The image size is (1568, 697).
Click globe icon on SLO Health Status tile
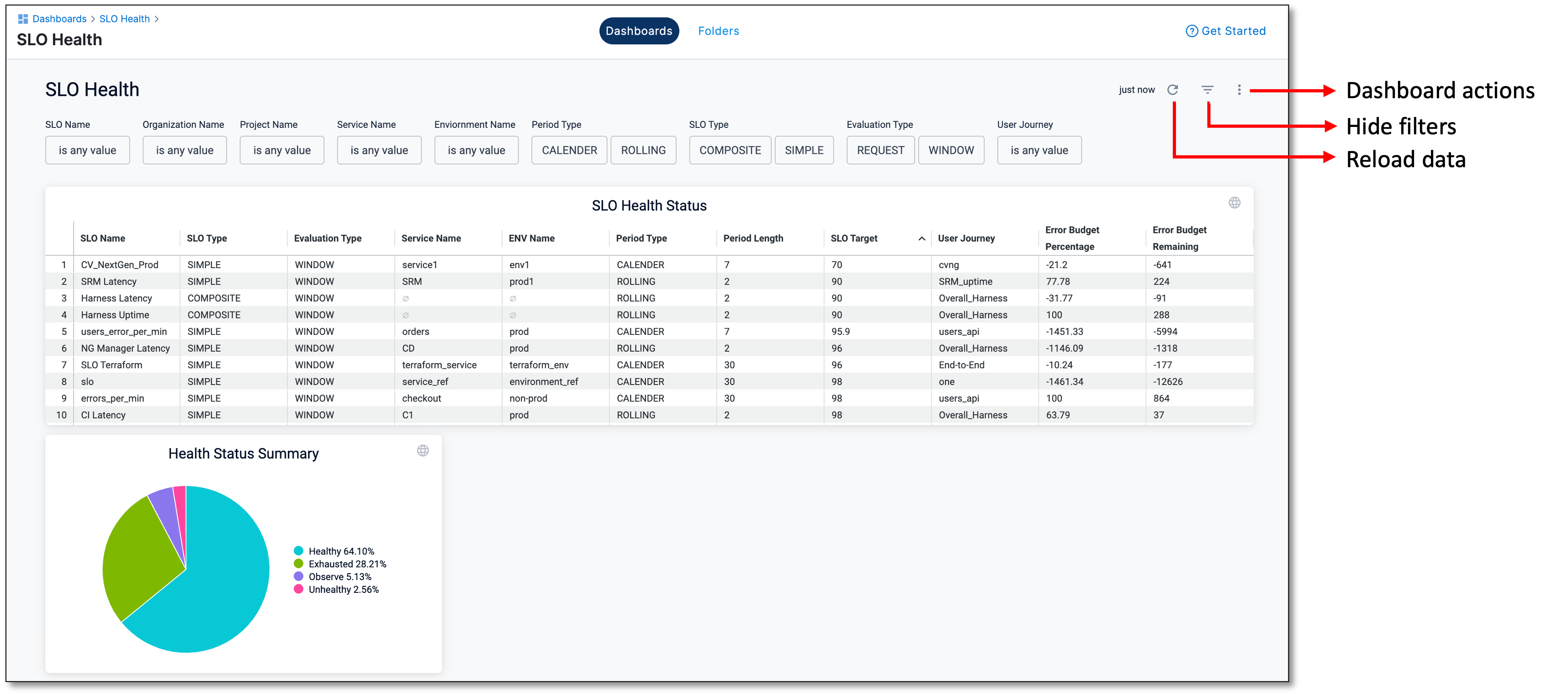(x=1234, y=203)
